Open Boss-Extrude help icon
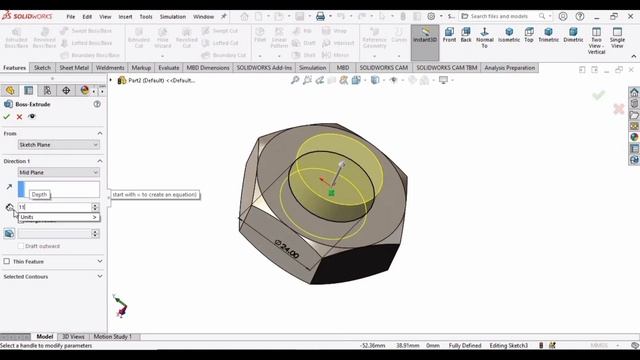Viewport: 640px width, 360px height. tap(97, 104)
